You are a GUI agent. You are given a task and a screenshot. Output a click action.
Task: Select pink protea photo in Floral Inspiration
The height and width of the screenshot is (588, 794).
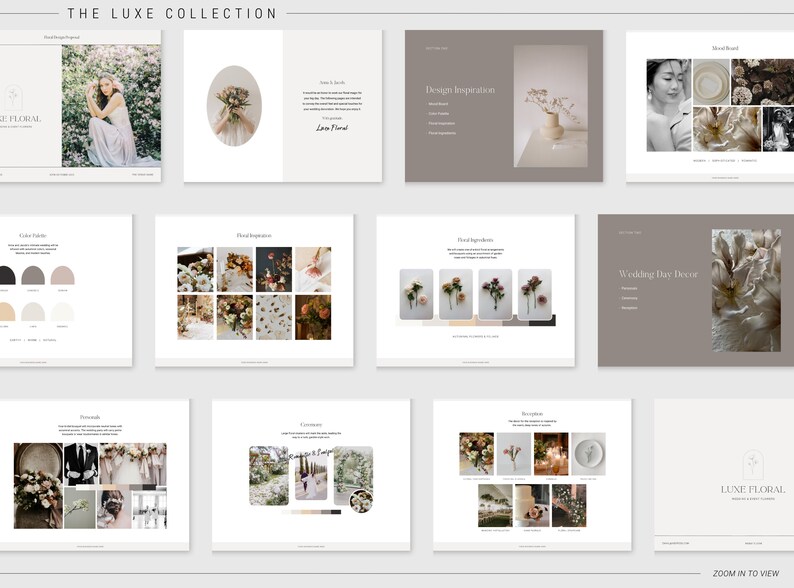pyautogui.click(x=313, y=269)
